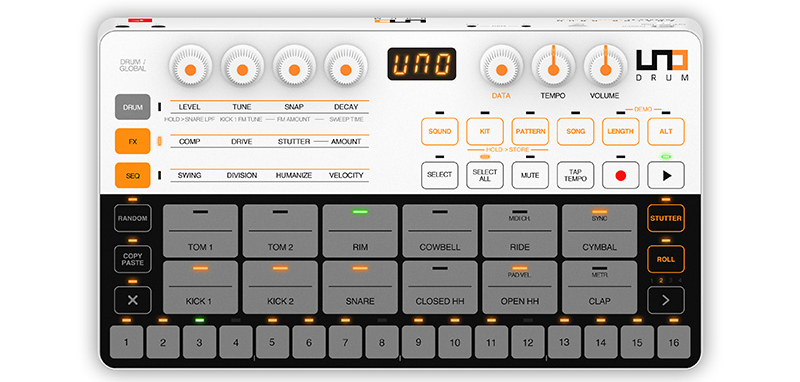Image resolution: width=800 pixels, height=382 pixels.
Task: Open the PATTERN selection mode
Action: point(530,132)
